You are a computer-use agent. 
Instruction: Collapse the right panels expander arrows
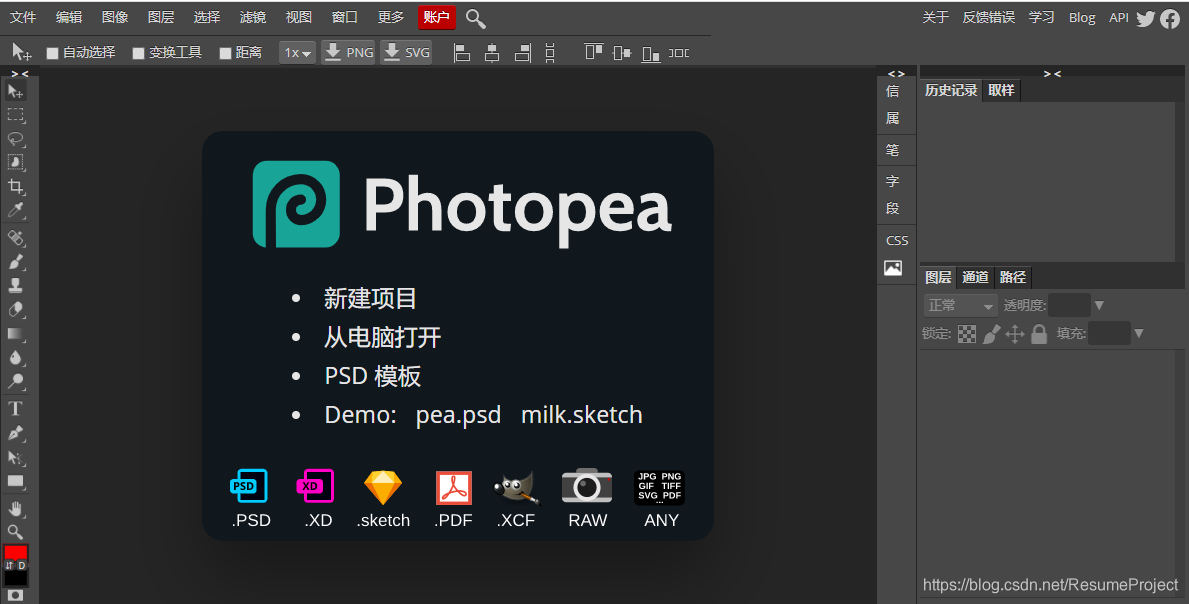1052,74
